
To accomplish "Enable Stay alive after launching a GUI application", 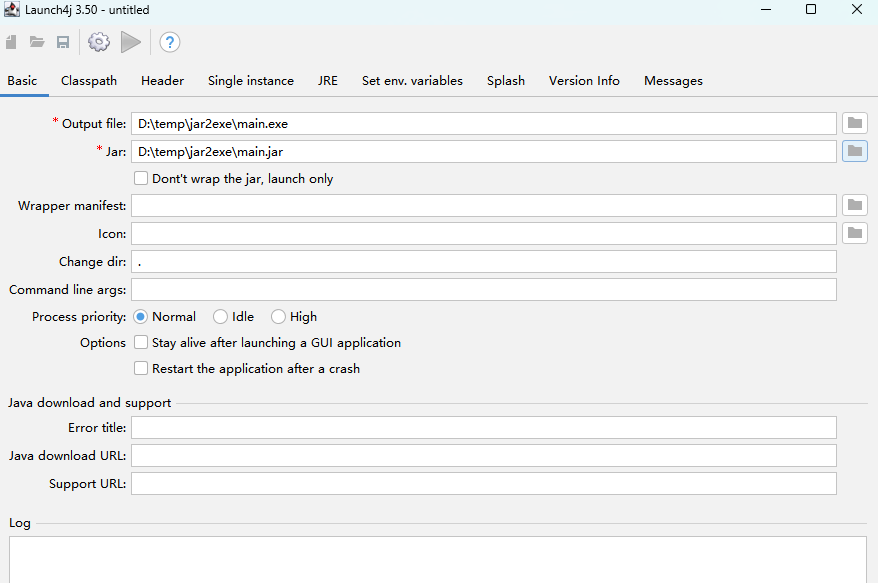I will [x=141, y=342].
